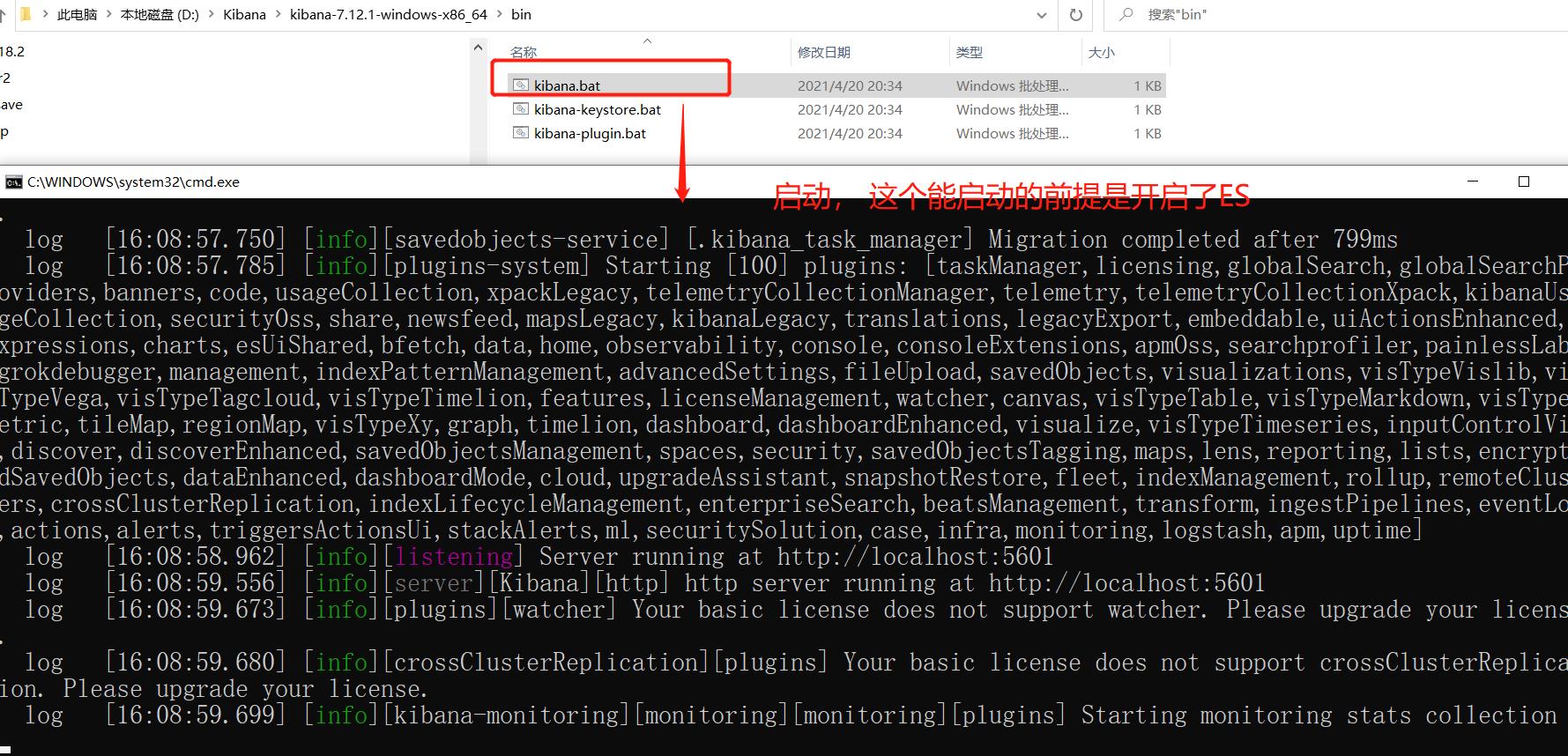This screenshot has height=756, width=1568.
Task: Click the navigation pane scroll-up arrow
Action: coord(478,48)
